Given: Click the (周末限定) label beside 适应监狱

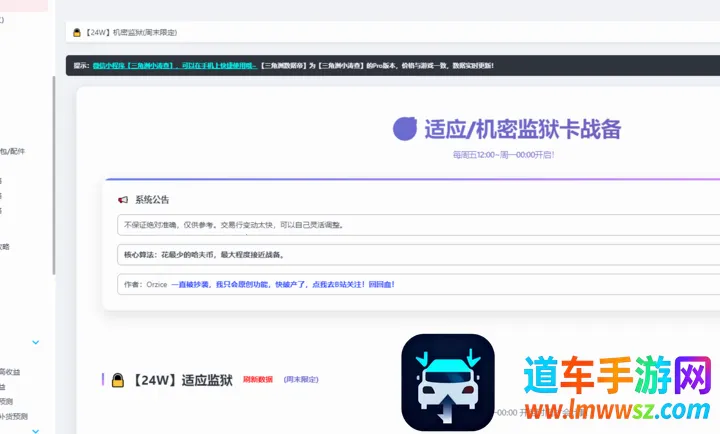Looking at the screenshot, I should pos(301,380).
